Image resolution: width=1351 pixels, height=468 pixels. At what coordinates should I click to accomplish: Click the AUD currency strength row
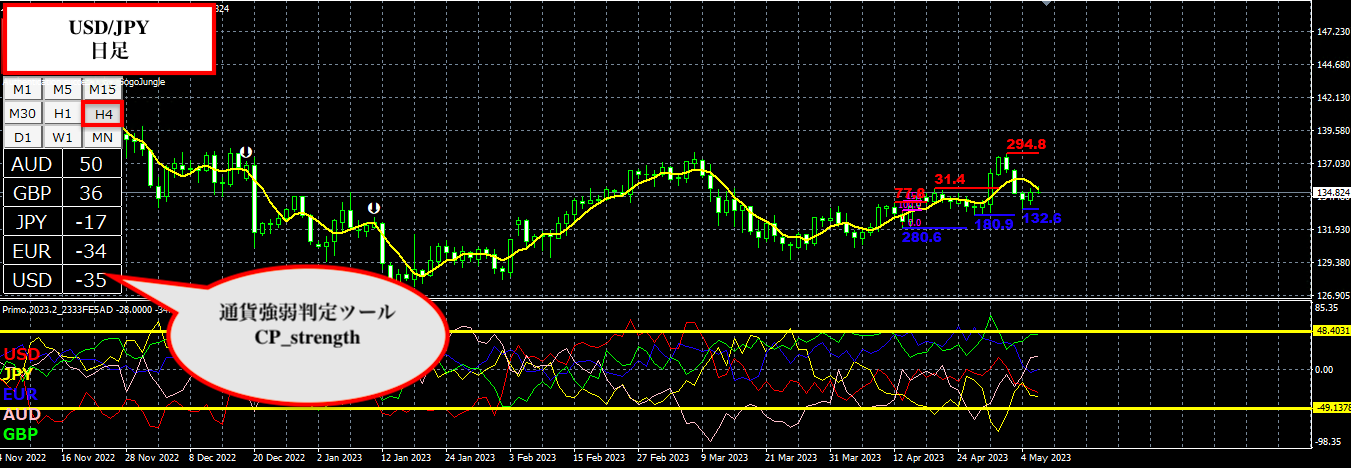63,163
